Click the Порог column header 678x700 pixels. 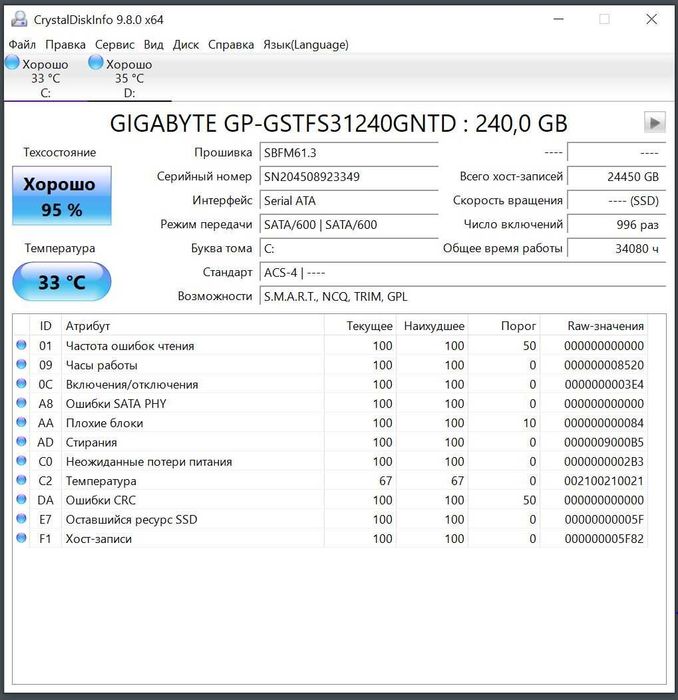tap(504, 326)
